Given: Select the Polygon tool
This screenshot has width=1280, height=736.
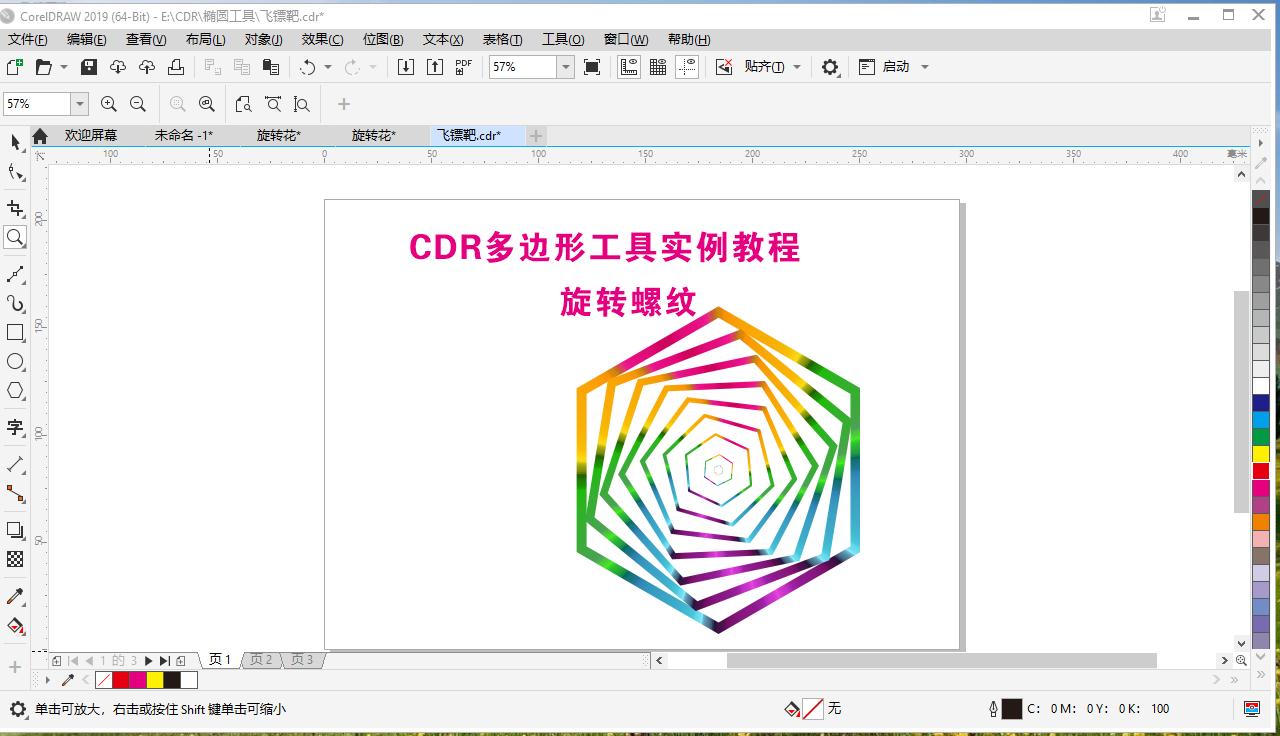Looking at the screenshot, I should pos(15,390).
